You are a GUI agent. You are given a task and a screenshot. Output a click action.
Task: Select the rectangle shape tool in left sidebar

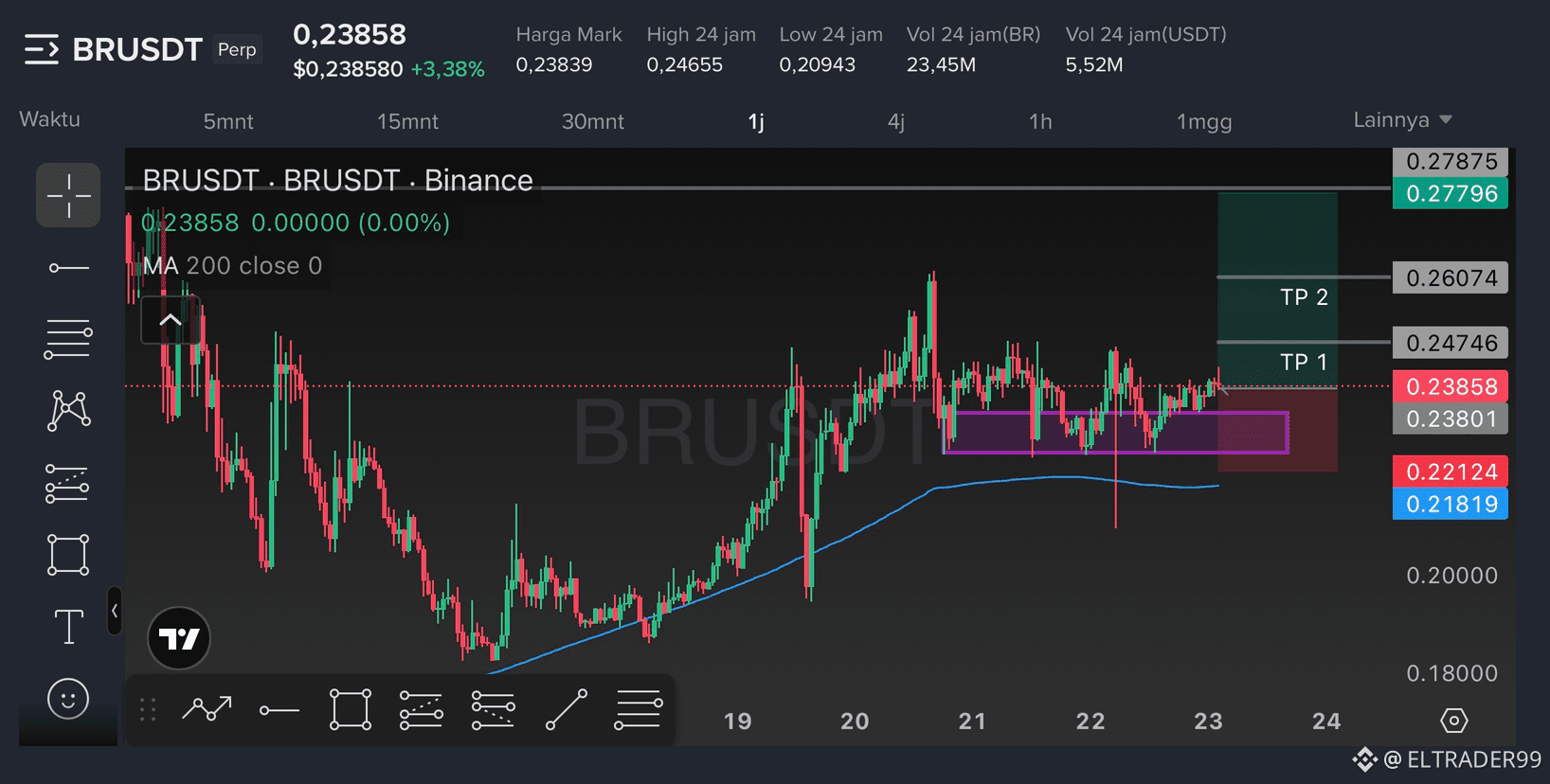click(x=68, y=555)
